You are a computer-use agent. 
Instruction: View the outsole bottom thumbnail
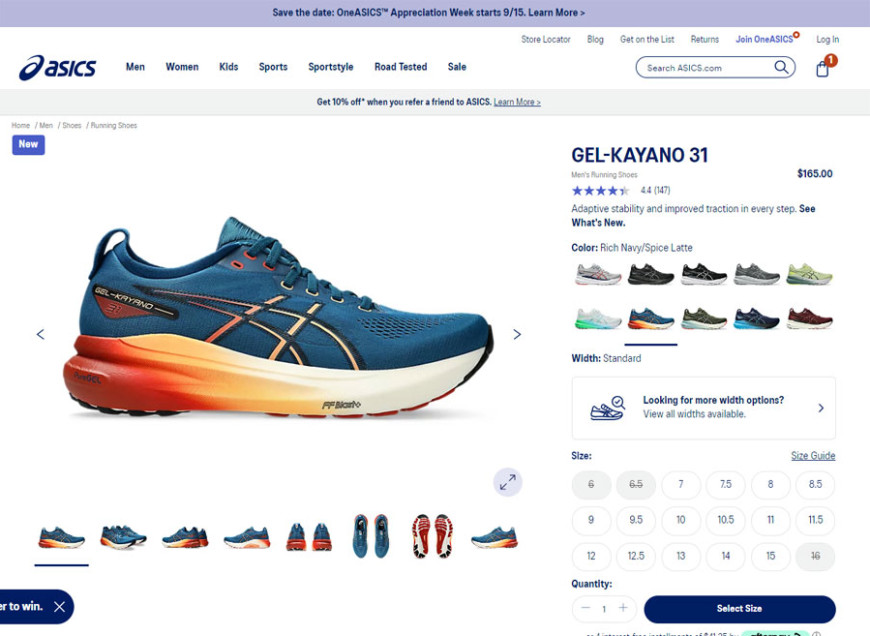[x=433, y=536]
